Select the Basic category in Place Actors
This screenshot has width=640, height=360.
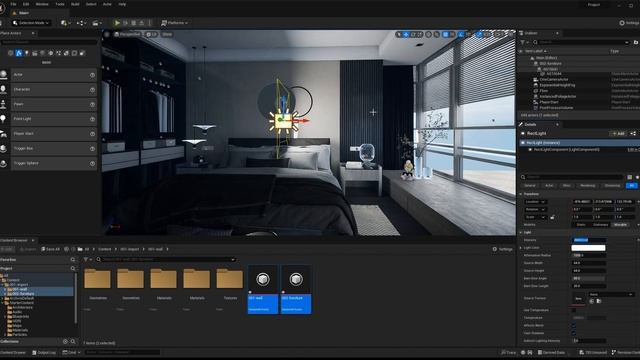(19, 53)
